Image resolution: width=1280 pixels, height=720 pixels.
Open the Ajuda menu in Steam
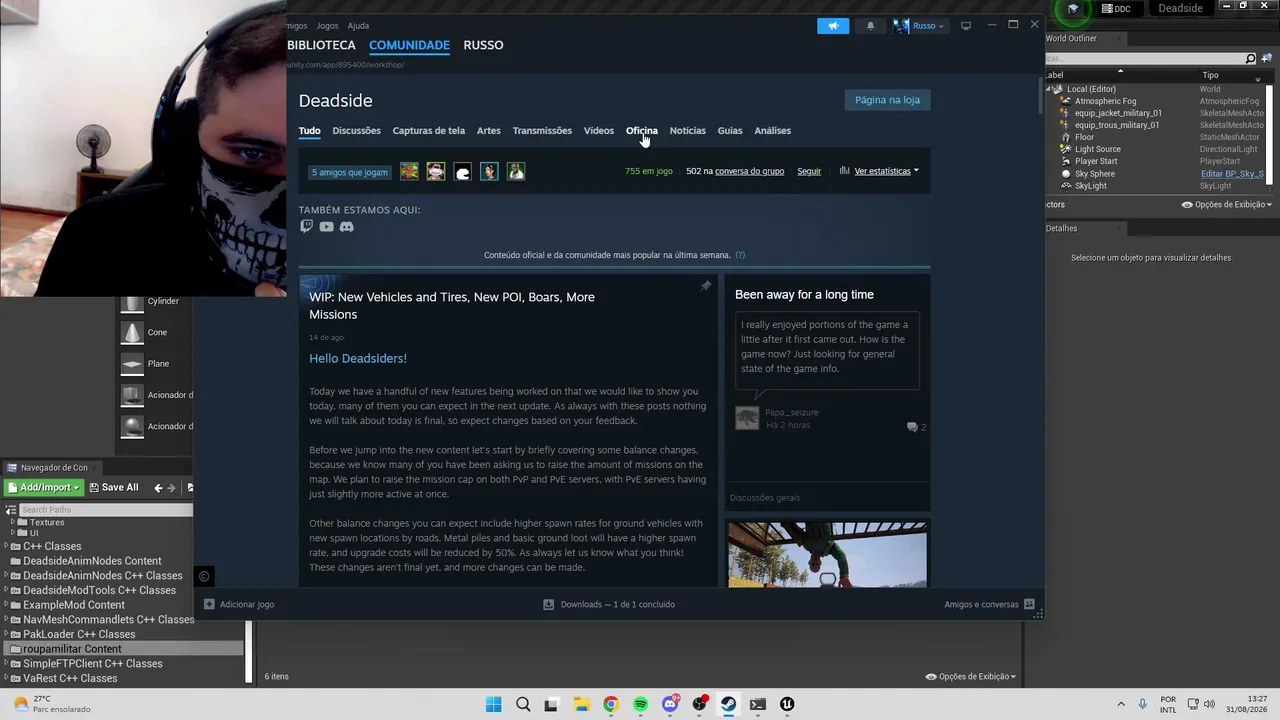[358, 26]
